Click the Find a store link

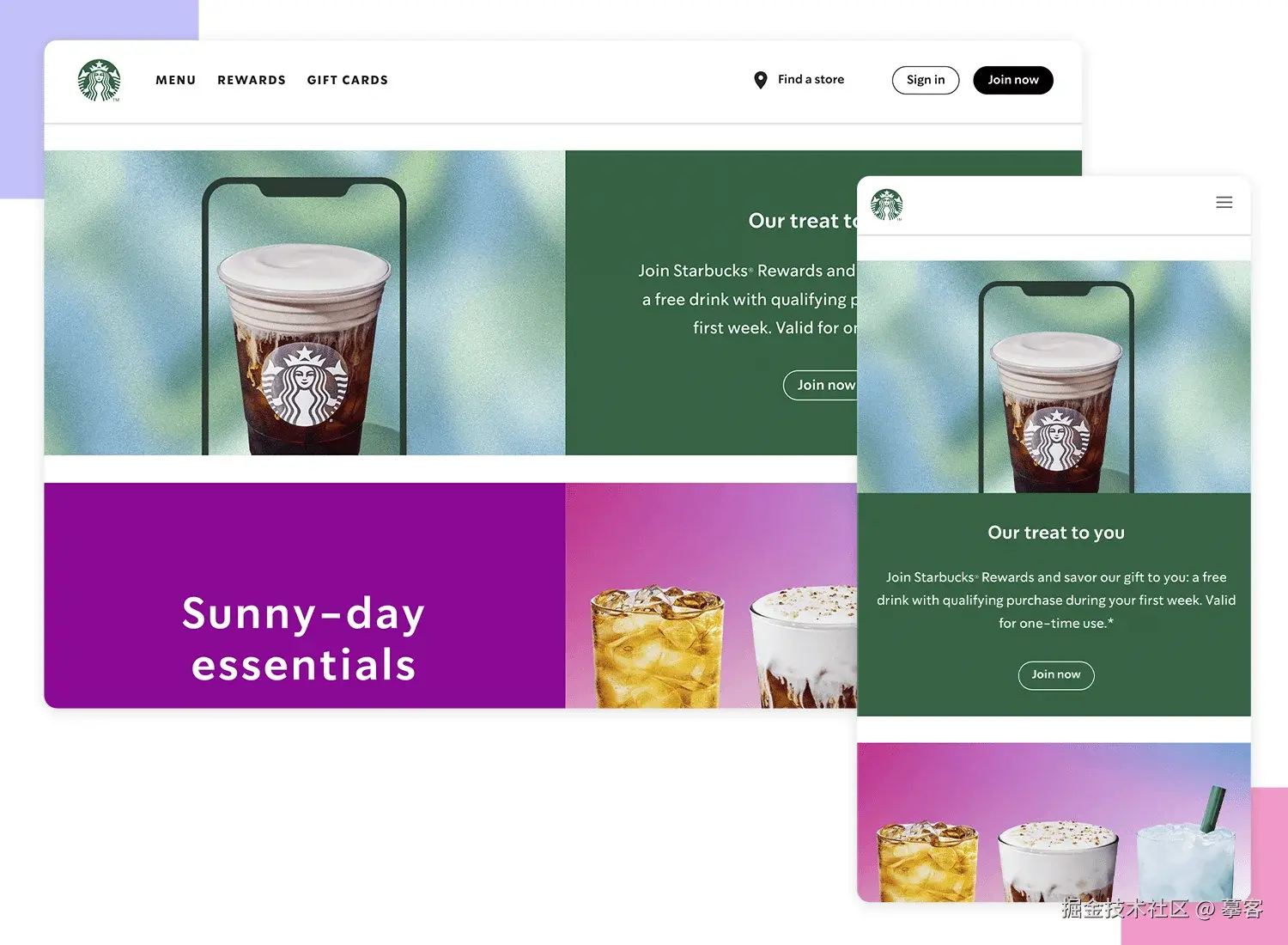coord(811,79)
